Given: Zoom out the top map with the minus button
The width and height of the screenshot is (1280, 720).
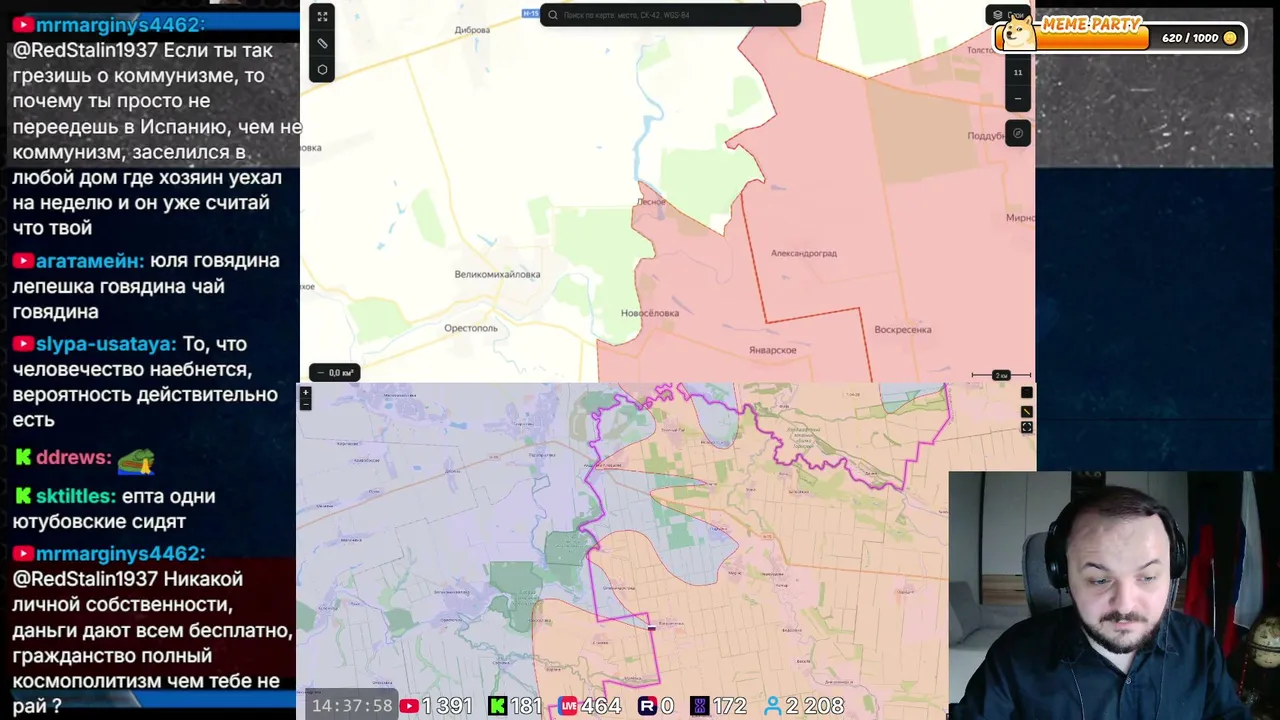Looking at the screenshot, I should 1018,98.
